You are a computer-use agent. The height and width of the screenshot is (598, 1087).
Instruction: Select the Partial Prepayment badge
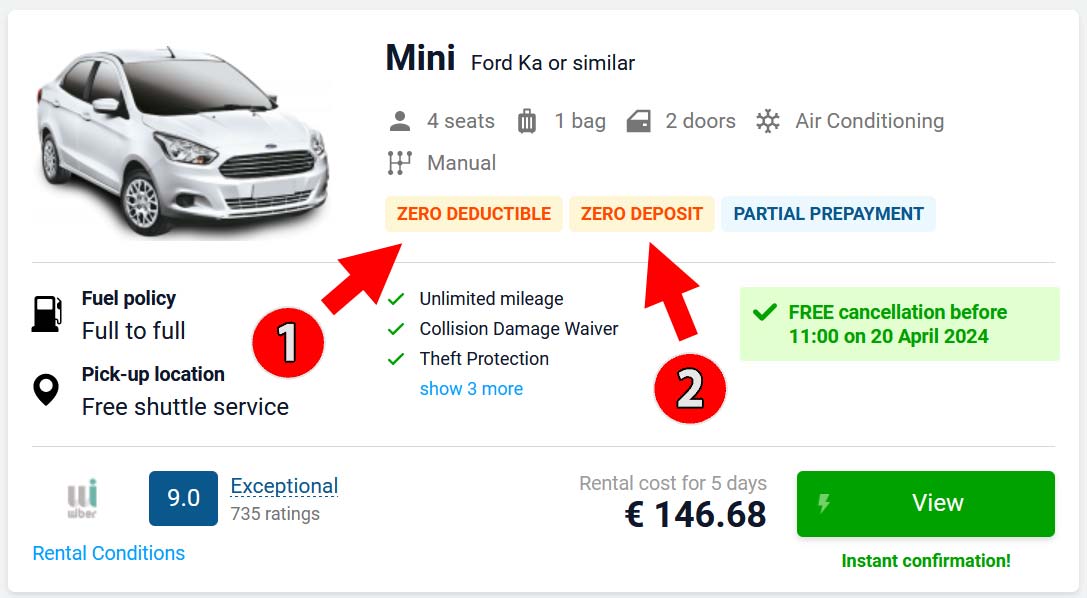point(828,214)
